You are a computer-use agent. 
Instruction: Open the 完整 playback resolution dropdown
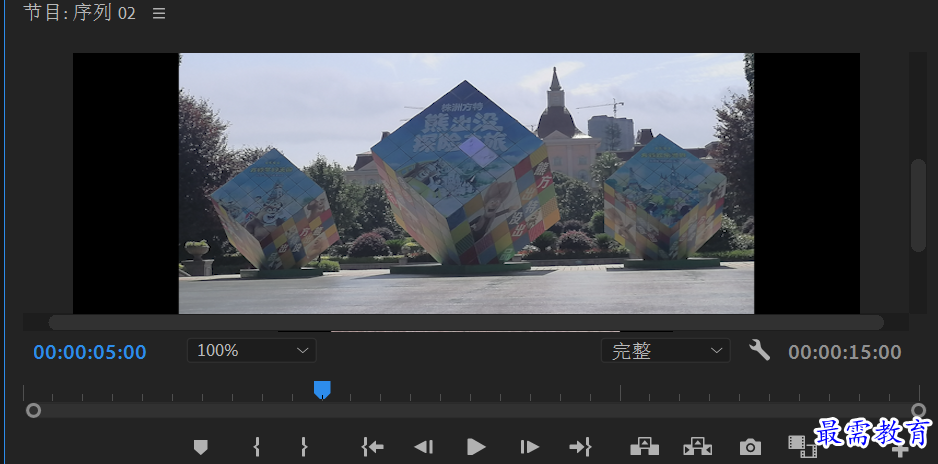point(665,350)
